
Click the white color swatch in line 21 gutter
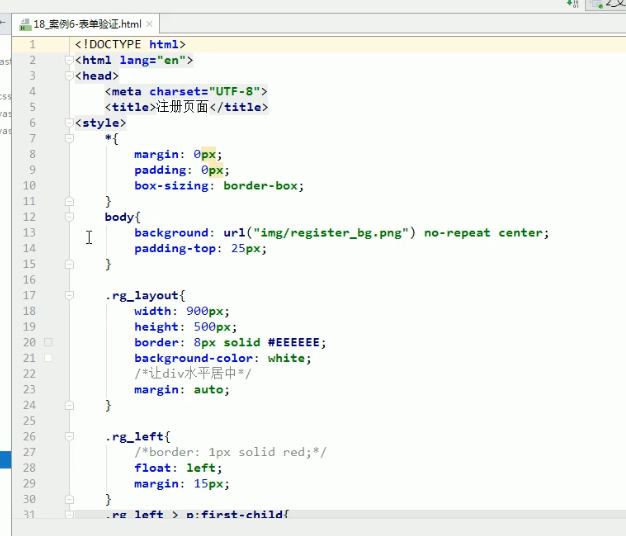click(48, 358)
